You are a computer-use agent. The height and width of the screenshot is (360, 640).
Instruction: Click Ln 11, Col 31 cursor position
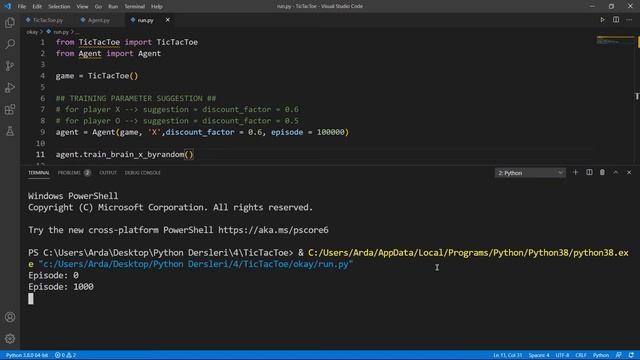[x=507, y=355]
